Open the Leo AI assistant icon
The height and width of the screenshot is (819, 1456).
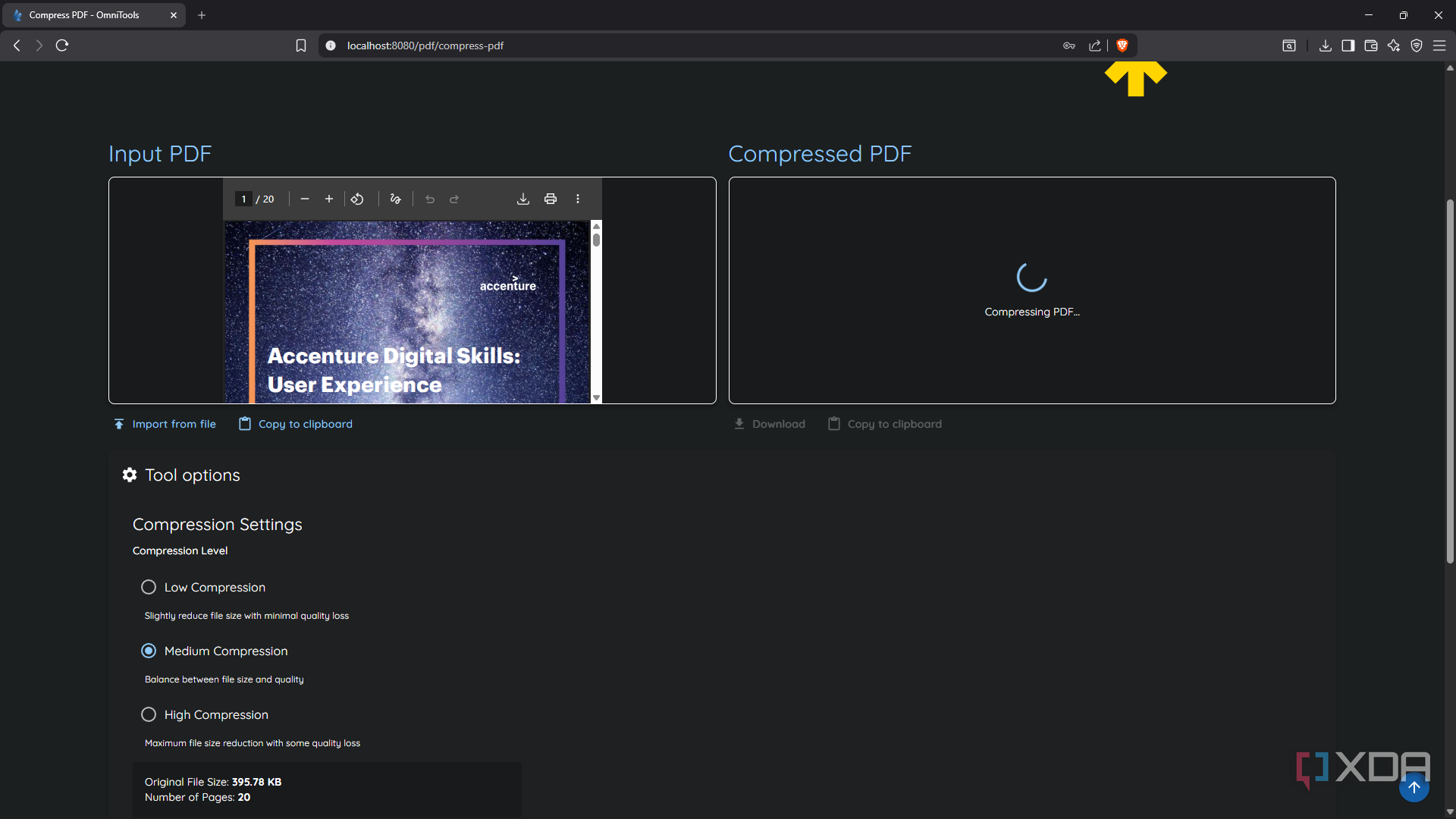(x=1394, y=45)
